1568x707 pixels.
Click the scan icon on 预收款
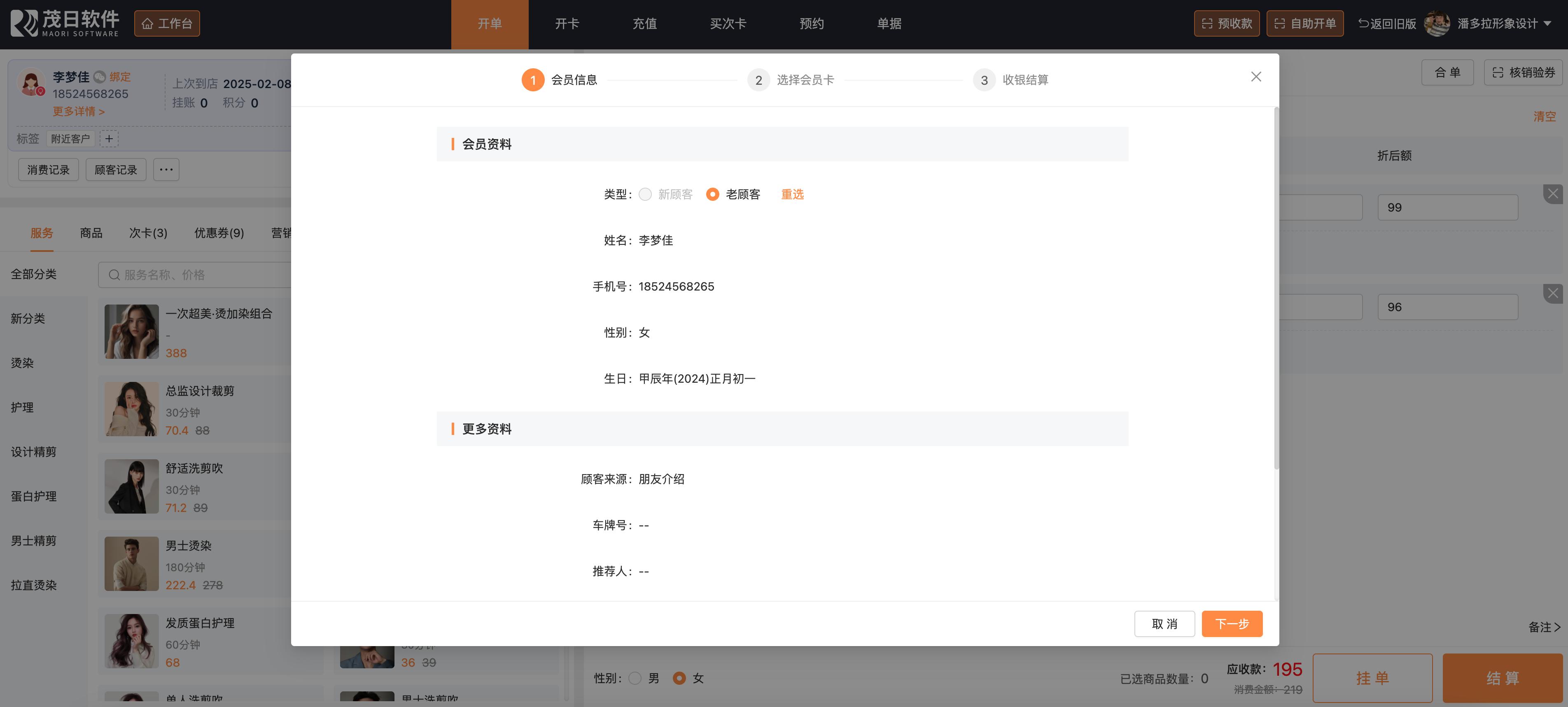coord(1207,24)
